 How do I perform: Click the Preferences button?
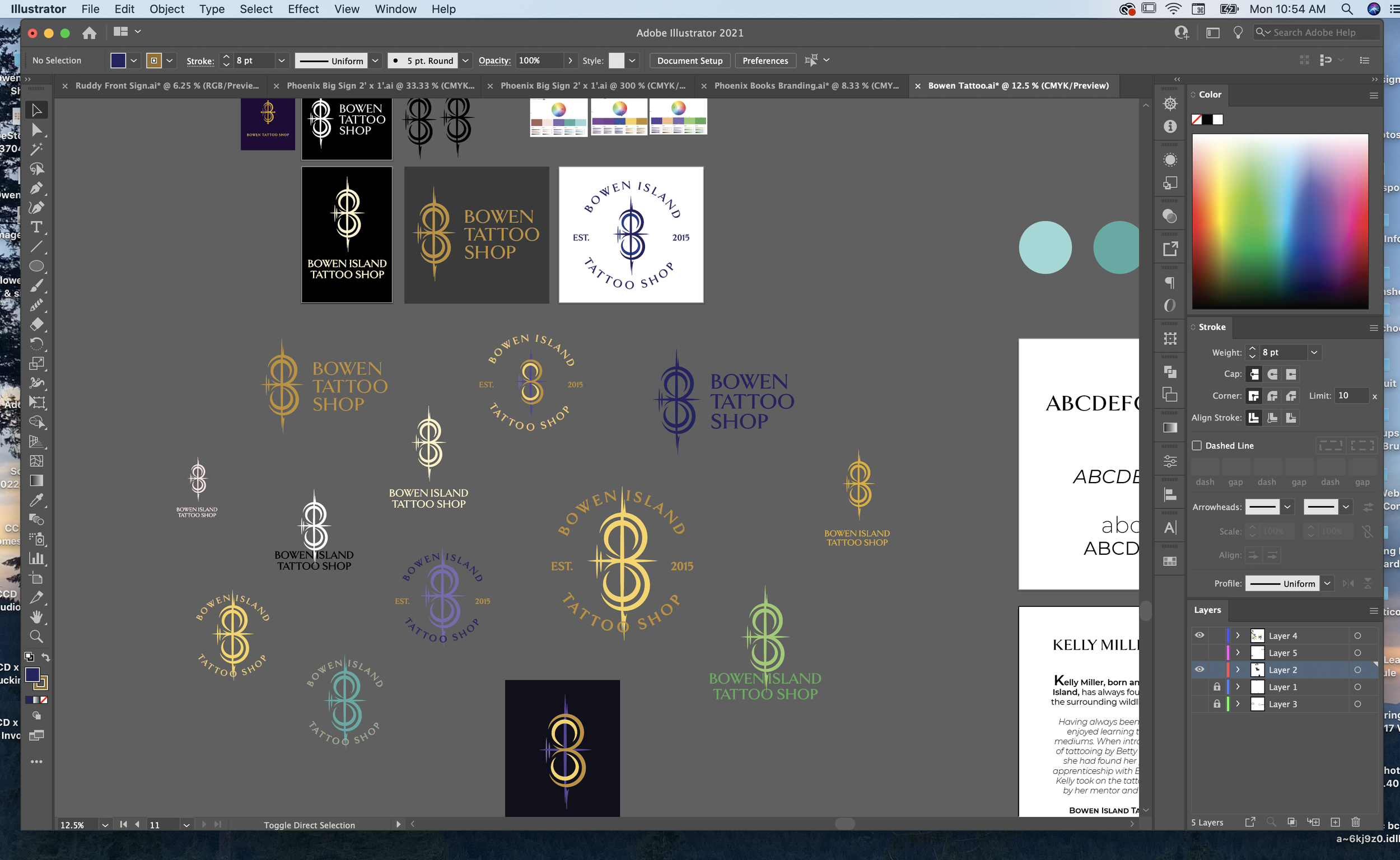tap(764, 60)
